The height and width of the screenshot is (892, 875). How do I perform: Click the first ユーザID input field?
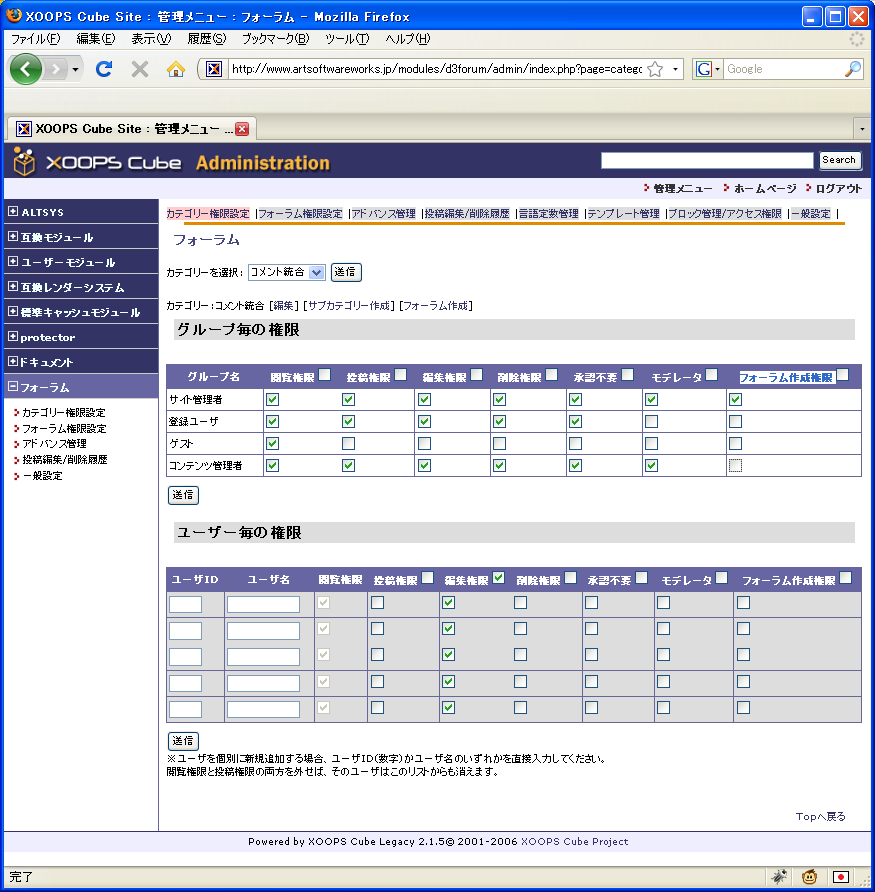coord(185,604)
